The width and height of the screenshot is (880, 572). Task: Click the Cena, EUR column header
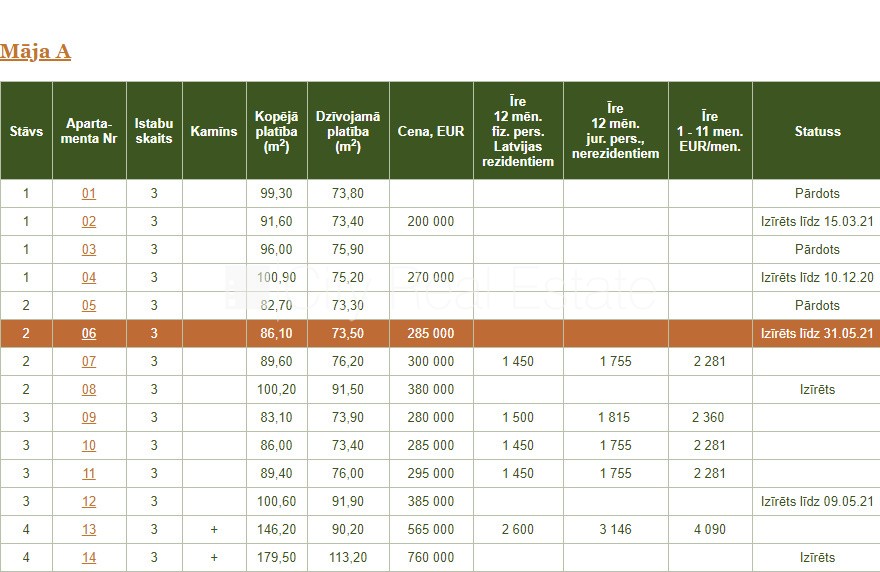point(431,131)
